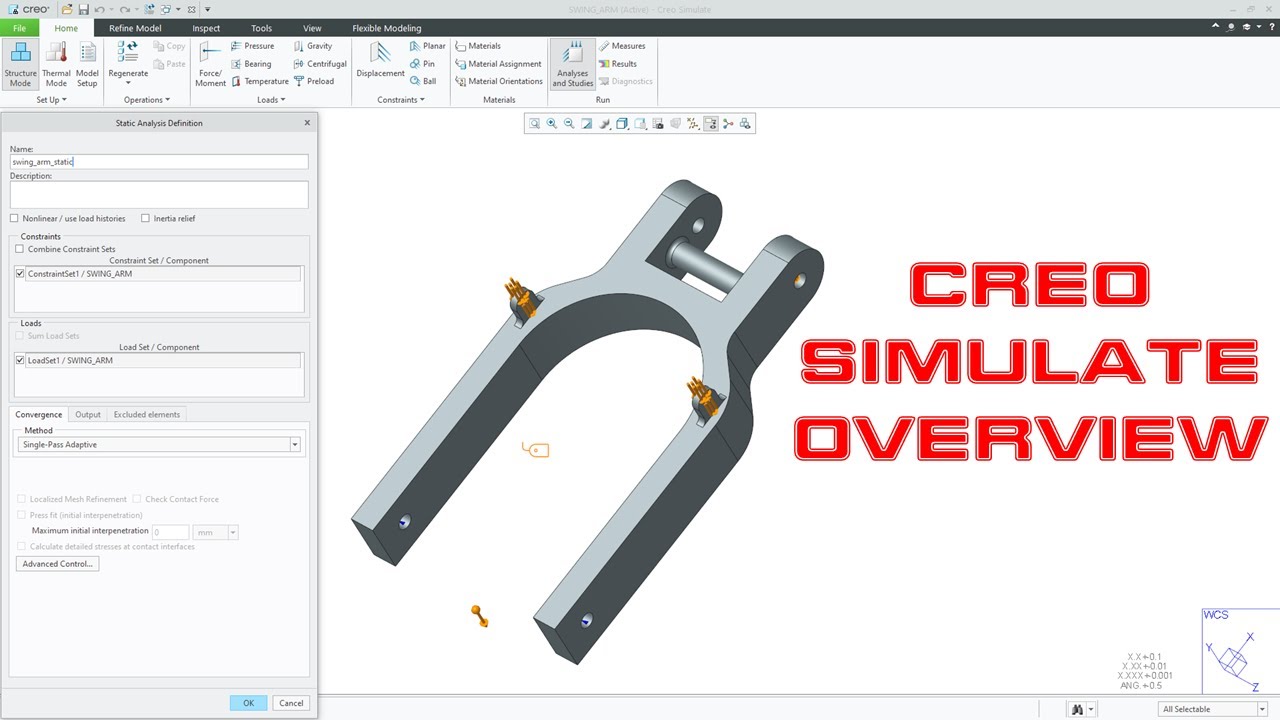Click Cancel in Static Analysis Definition

tap(291, 703)
